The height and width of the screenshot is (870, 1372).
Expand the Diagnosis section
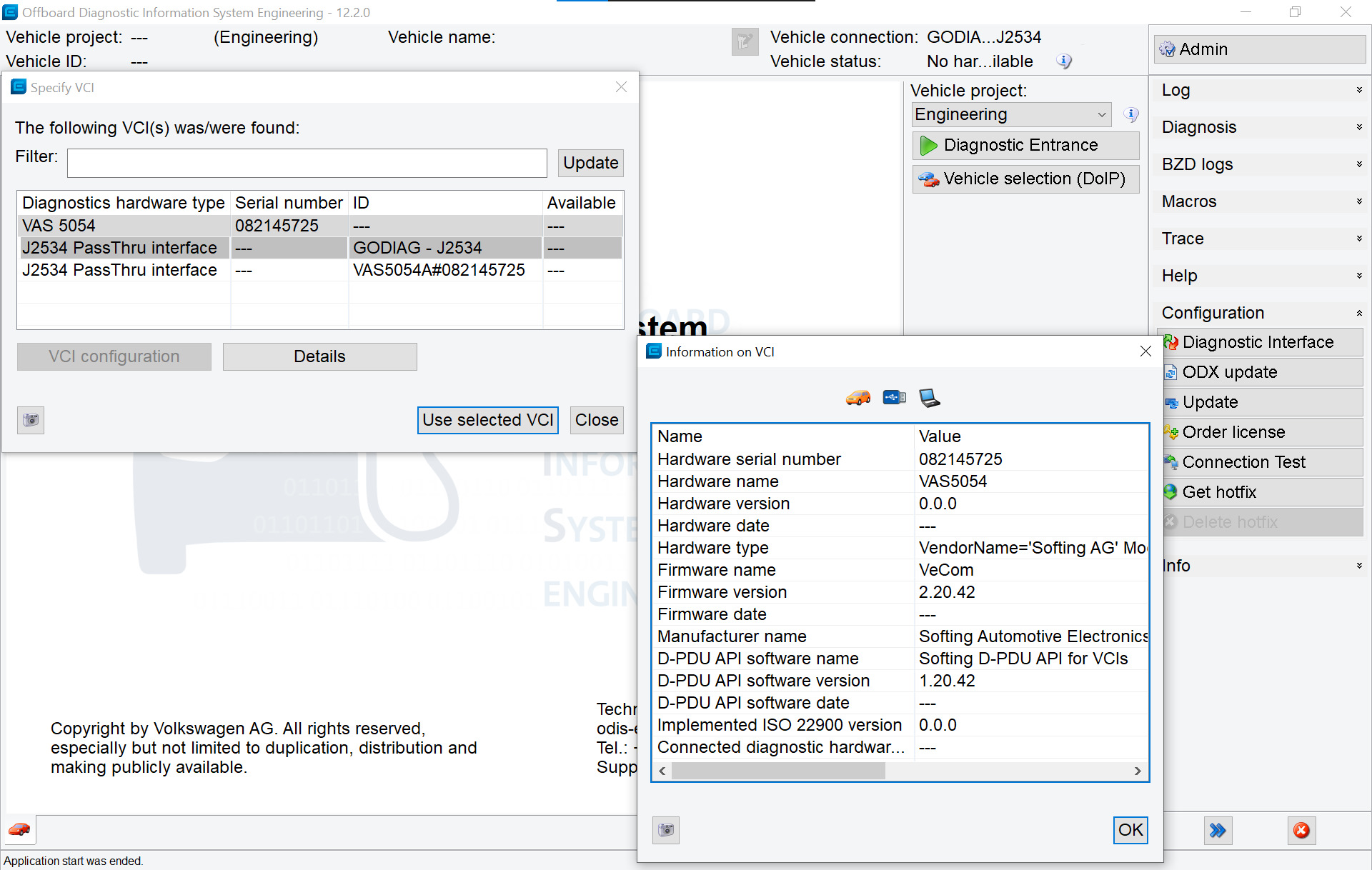tap(1261, 127)
